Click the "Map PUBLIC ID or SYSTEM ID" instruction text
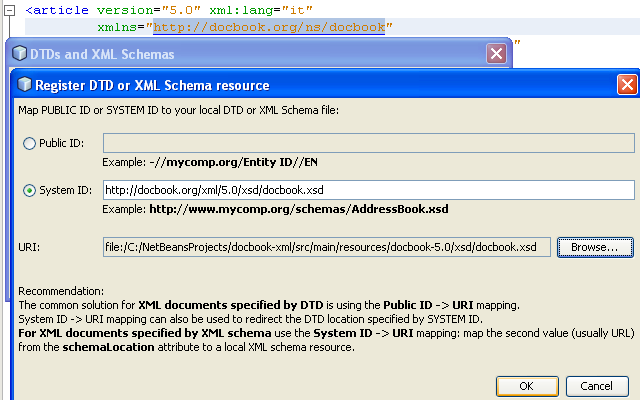The width and height of the screenshot is (640, 400). tap(178, 110)
